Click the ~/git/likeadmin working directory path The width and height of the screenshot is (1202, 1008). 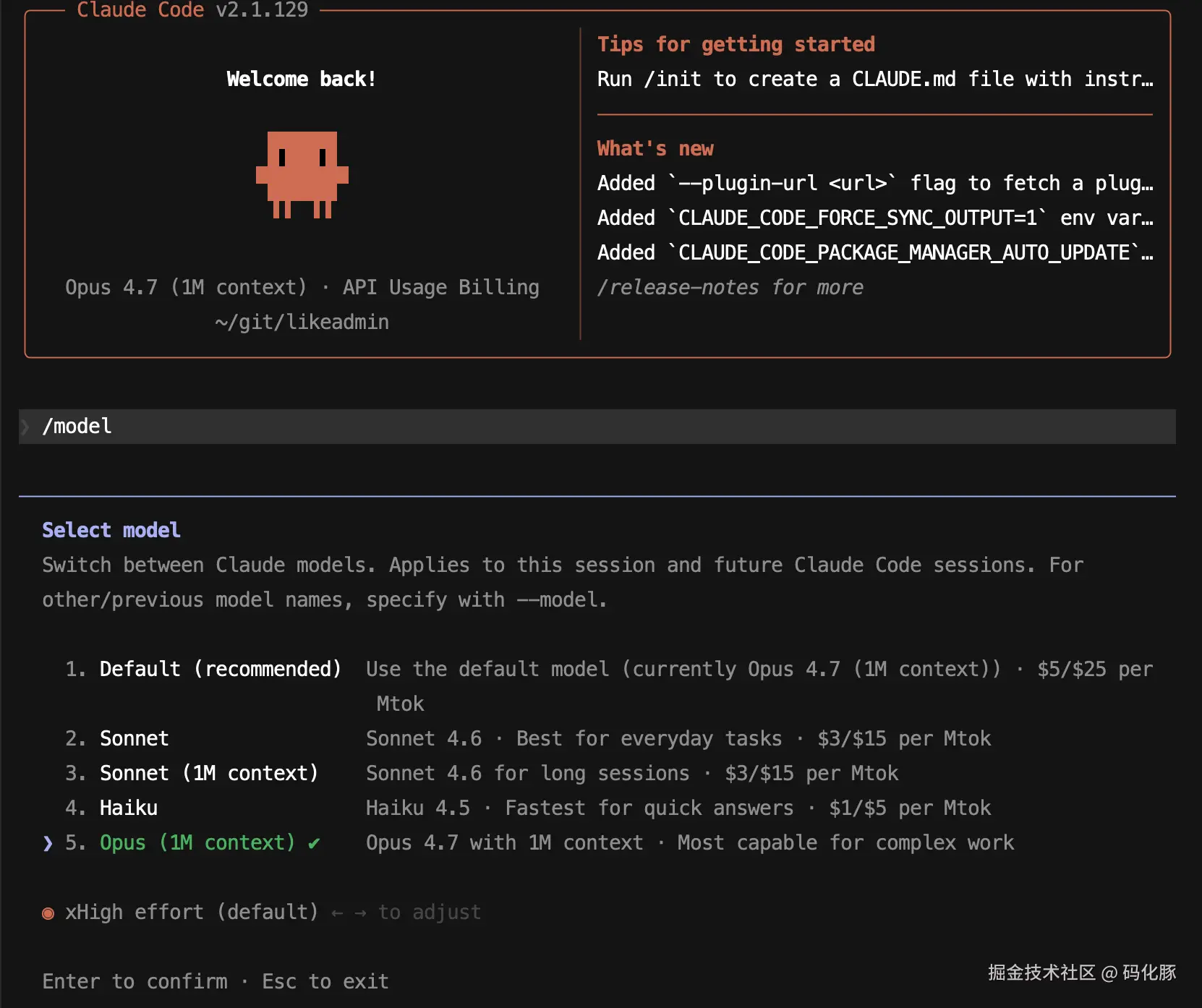pyautogui.click(x=302, y=322)
